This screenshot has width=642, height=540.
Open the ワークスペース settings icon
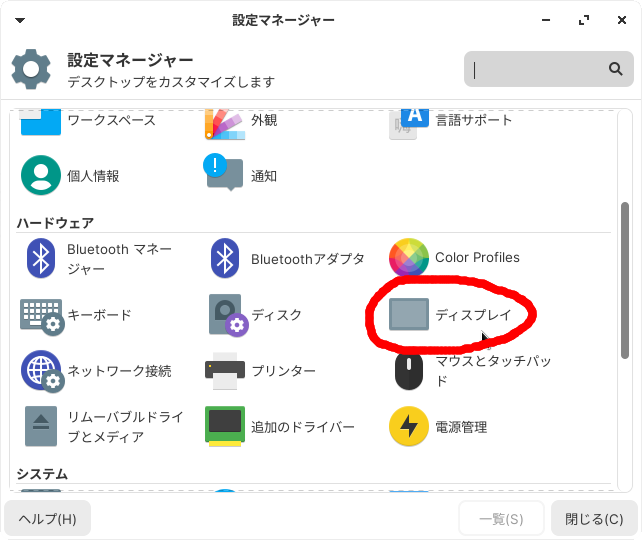pyautogui.click(x=41, y=122)
